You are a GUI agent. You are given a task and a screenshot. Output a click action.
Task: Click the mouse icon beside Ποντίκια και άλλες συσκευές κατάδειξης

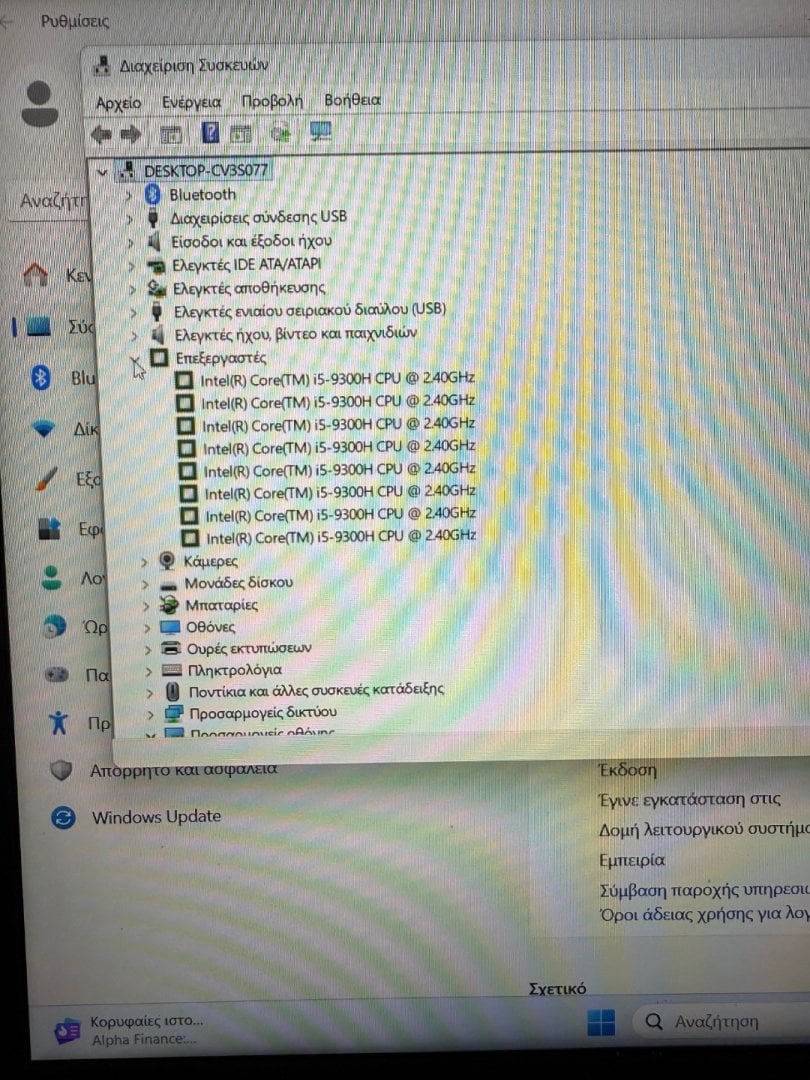pos(173,691)
